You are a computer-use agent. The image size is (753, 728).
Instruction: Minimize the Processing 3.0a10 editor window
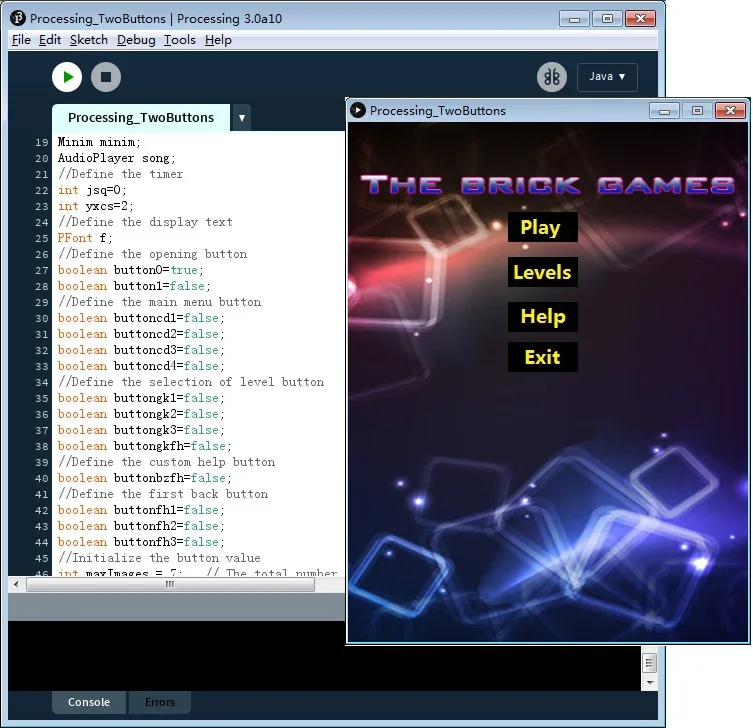(x=574, y=19)
